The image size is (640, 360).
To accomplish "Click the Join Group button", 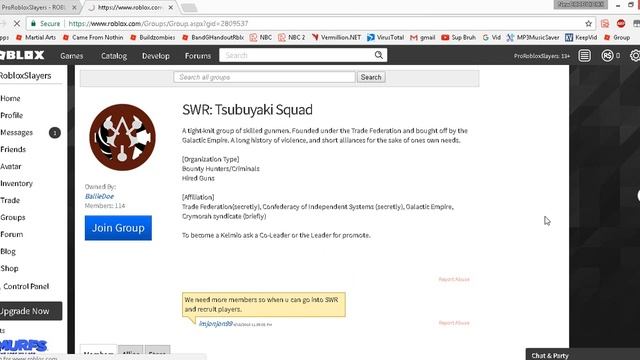I will pyautogui.click(x=118, y=228).
